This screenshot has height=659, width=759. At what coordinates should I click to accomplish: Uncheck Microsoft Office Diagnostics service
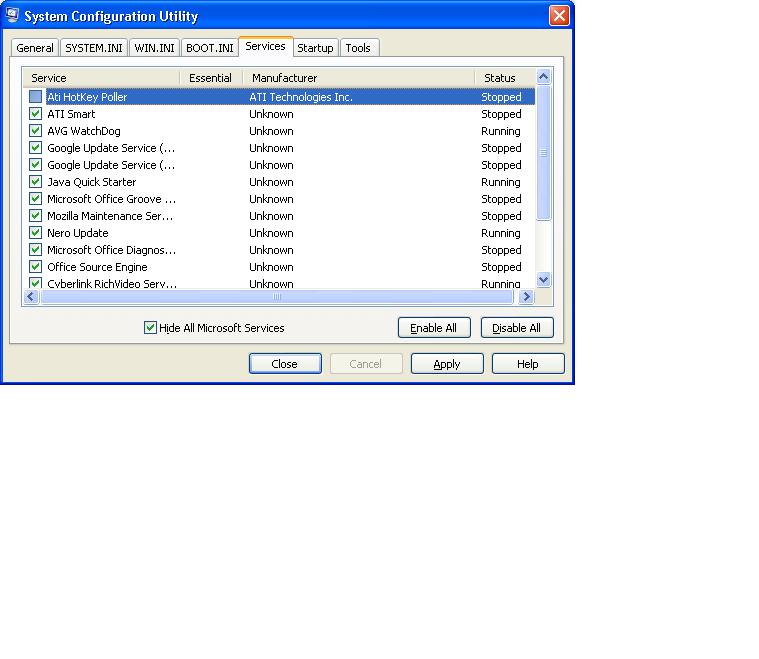pyautogui.click(x=35, y=249)
